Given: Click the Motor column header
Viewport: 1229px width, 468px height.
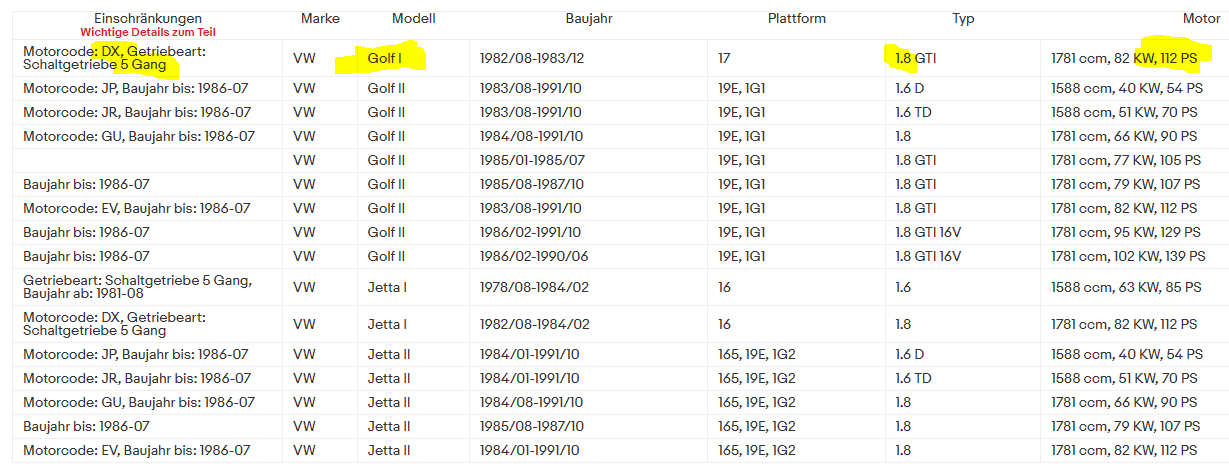Looking at the screenshot, I should click(1201, 19).
